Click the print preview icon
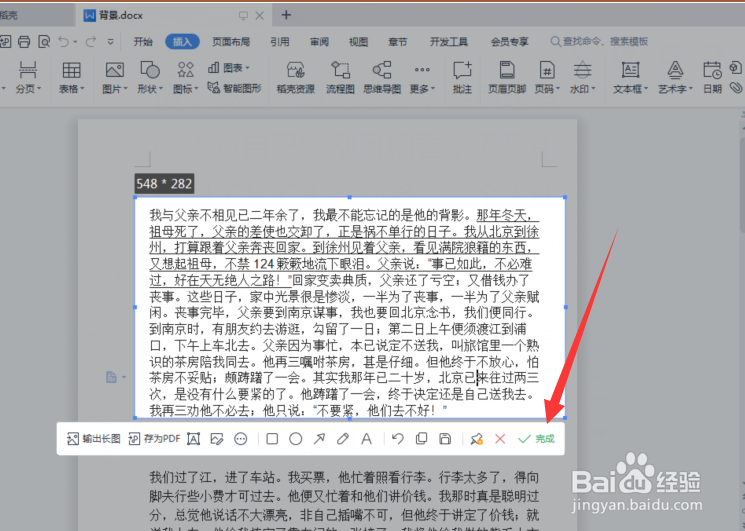This screenshot has height=531, width=745. coord(44,42)
